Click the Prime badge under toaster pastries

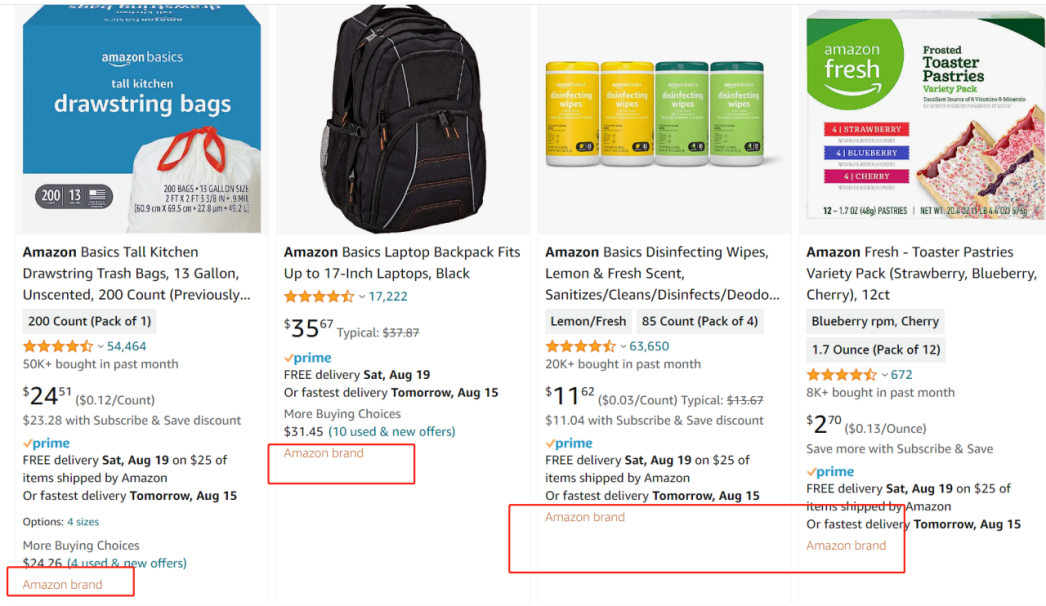[830, 472]
